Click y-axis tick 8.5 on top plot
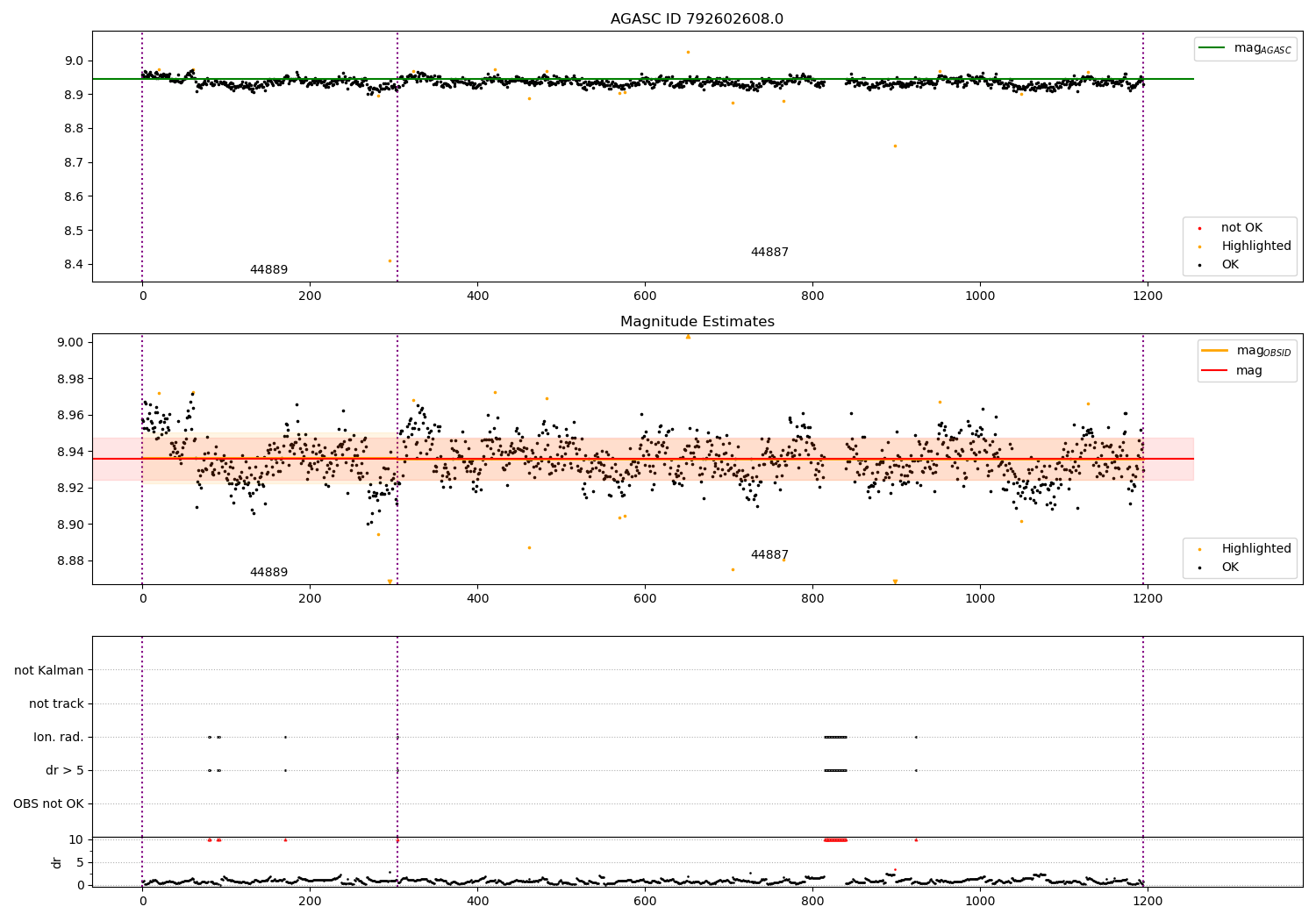The width and height of the screenshot is (1316, 921). pos(75,231)
